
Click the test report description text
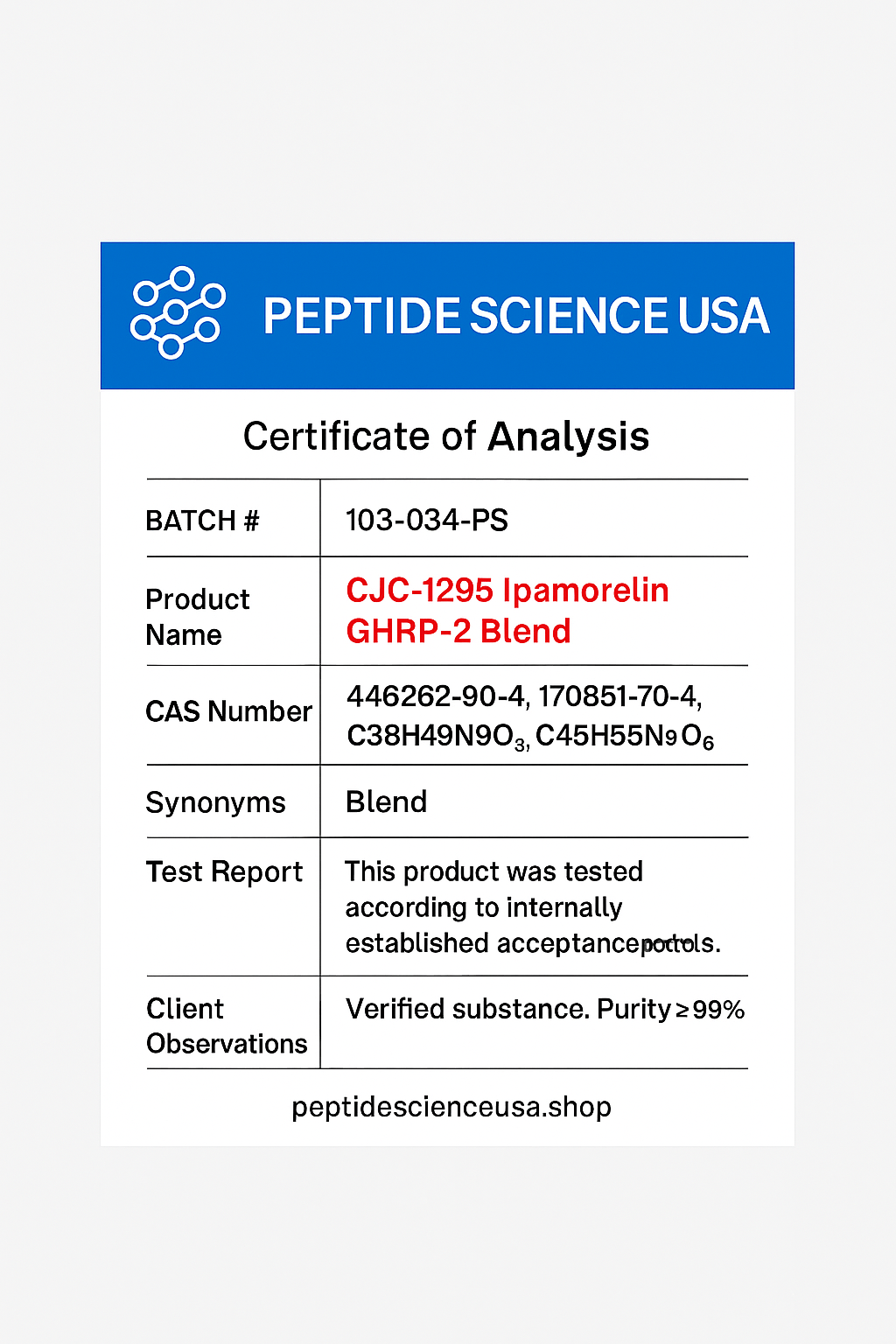533,907
